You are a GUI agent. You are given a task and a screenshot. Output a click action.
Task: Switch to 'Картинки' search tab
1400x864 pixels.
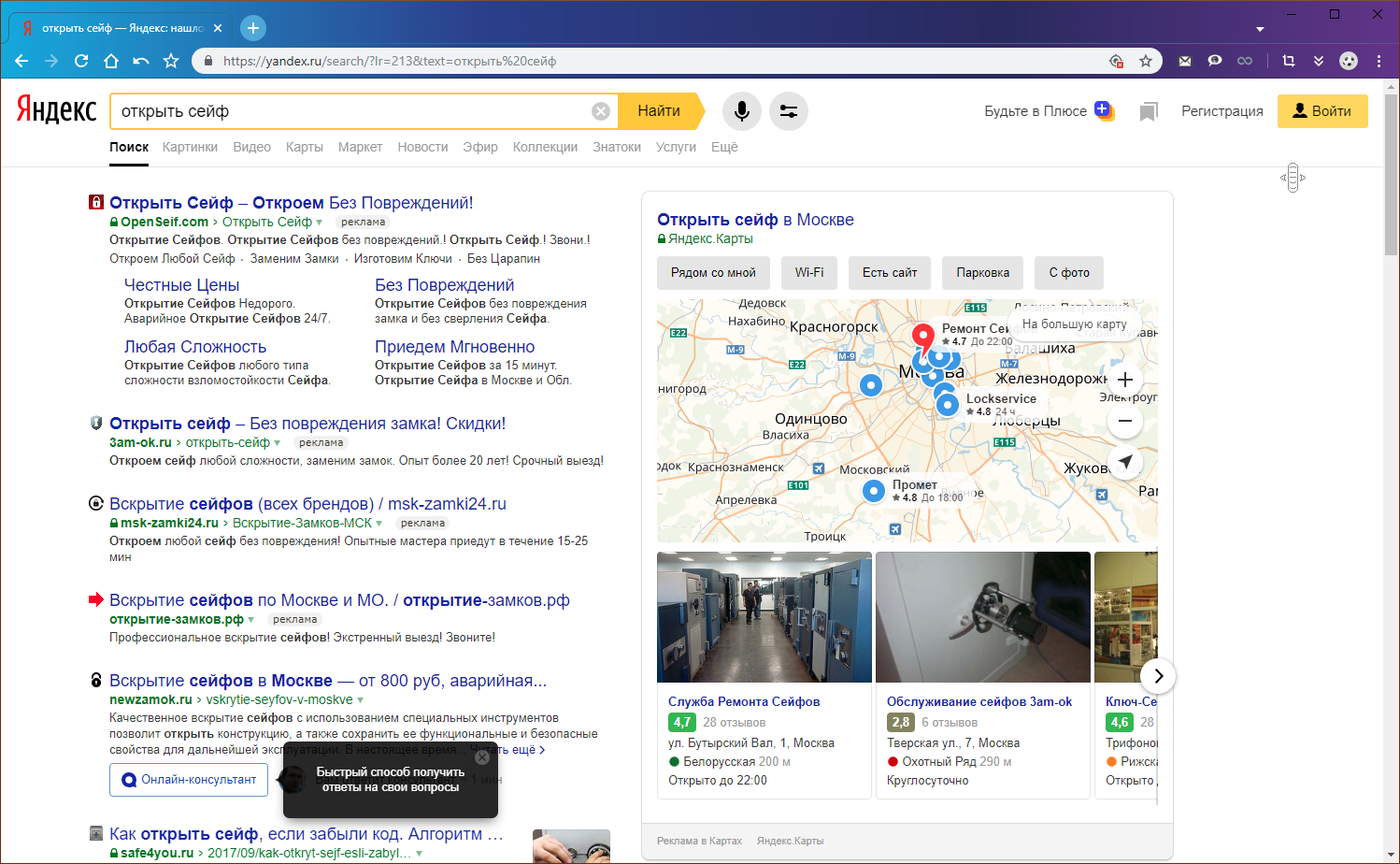pos(190,147)
